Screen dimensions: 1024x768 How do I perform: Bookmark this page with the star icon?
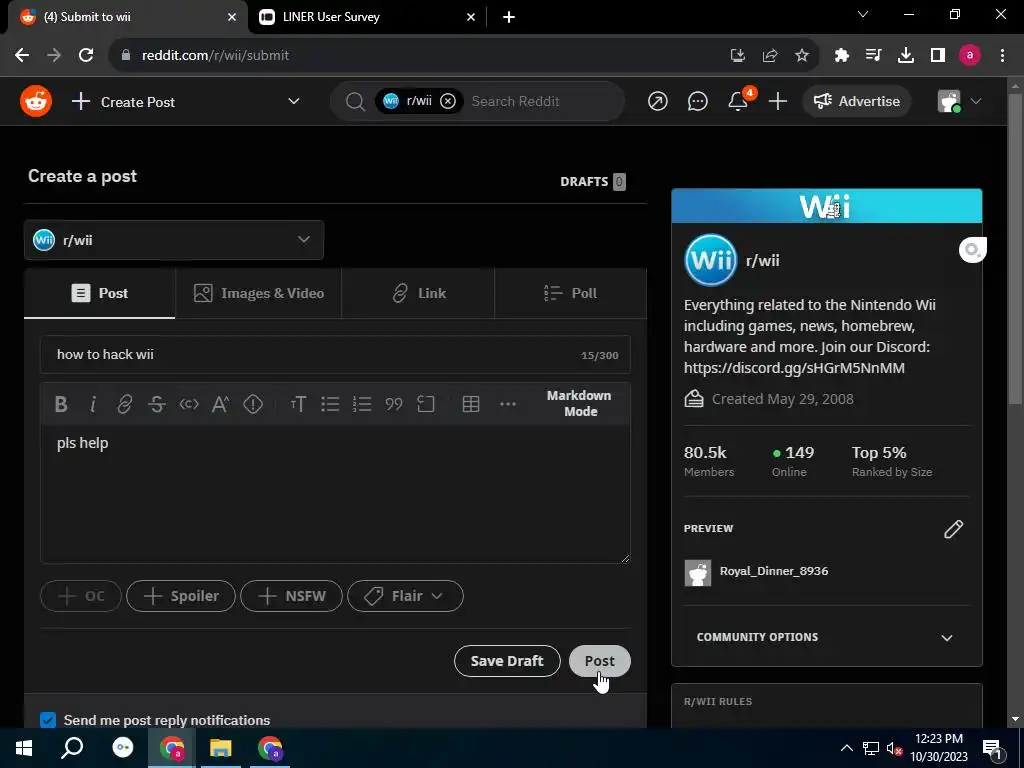tap(802, 56)
